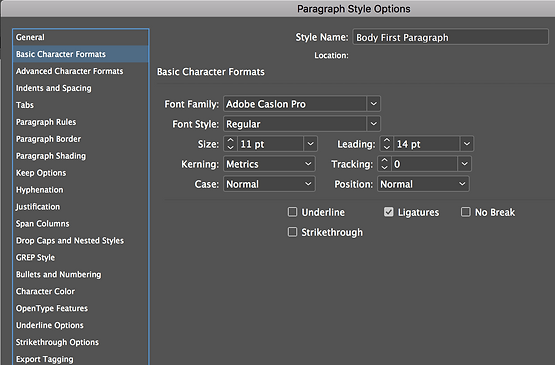Select OpenType Features category
555x365 pixels.
coord(81,309)
